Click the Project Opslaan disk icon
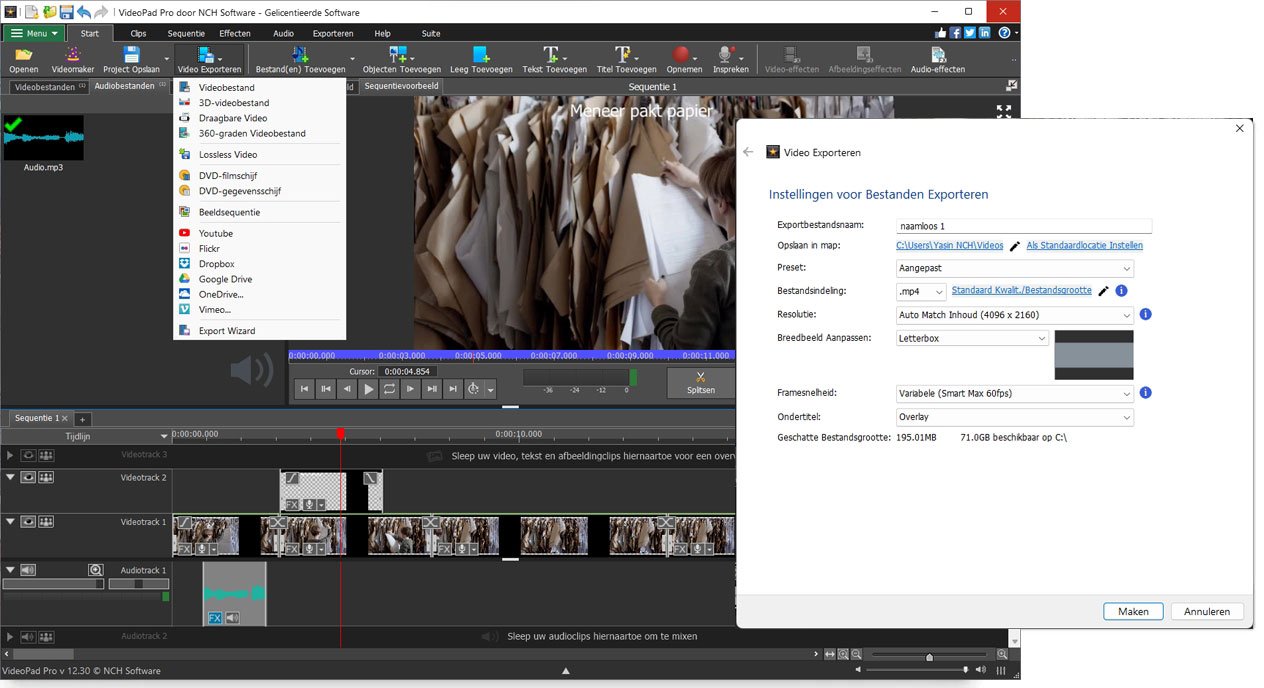1264x688 pixels. click(x=131, y=54)
